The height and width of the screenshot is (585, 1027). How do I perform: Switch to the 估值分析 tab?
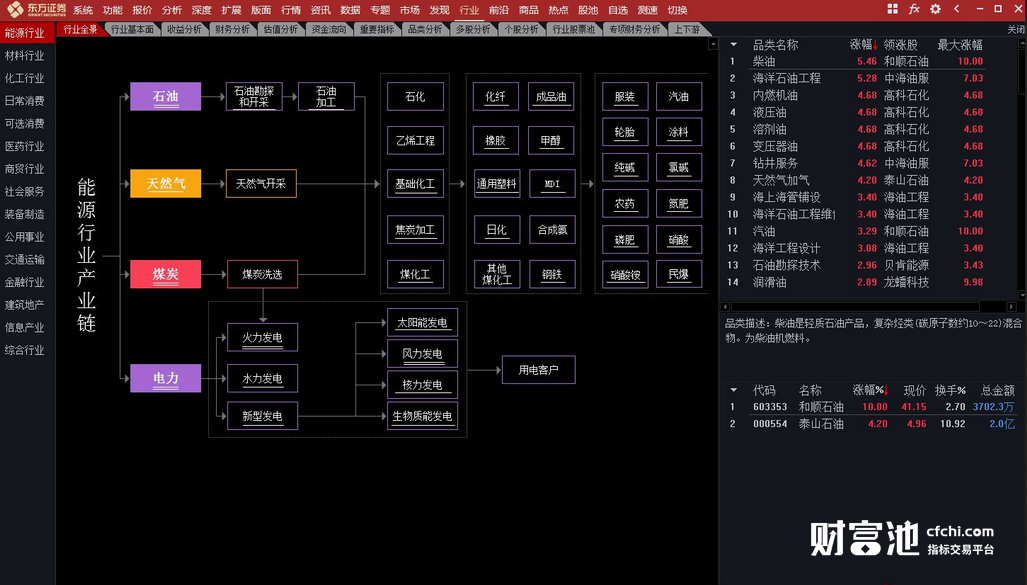click(x=281, y=29)
